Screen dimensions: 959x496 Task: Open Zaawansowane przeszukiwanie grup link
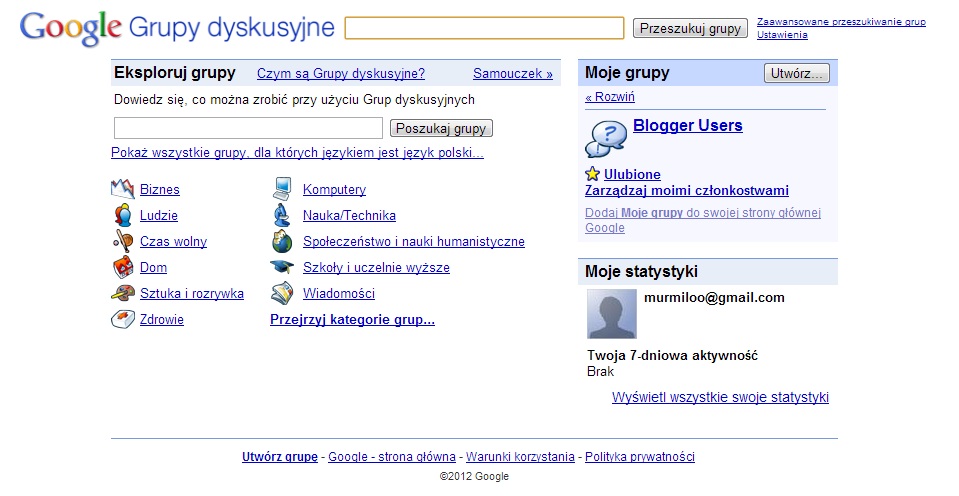841,21
